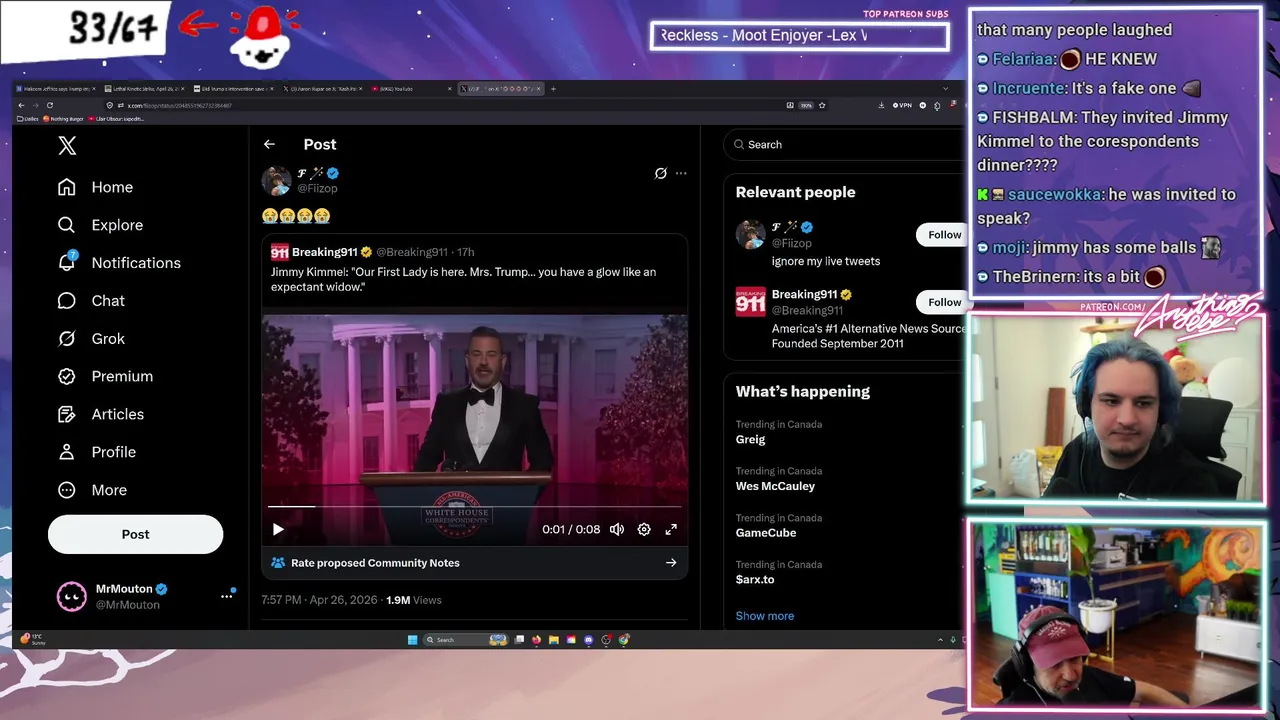Show hidden system tray icons
Viewport: 1280px width, 720px height.
940,640
